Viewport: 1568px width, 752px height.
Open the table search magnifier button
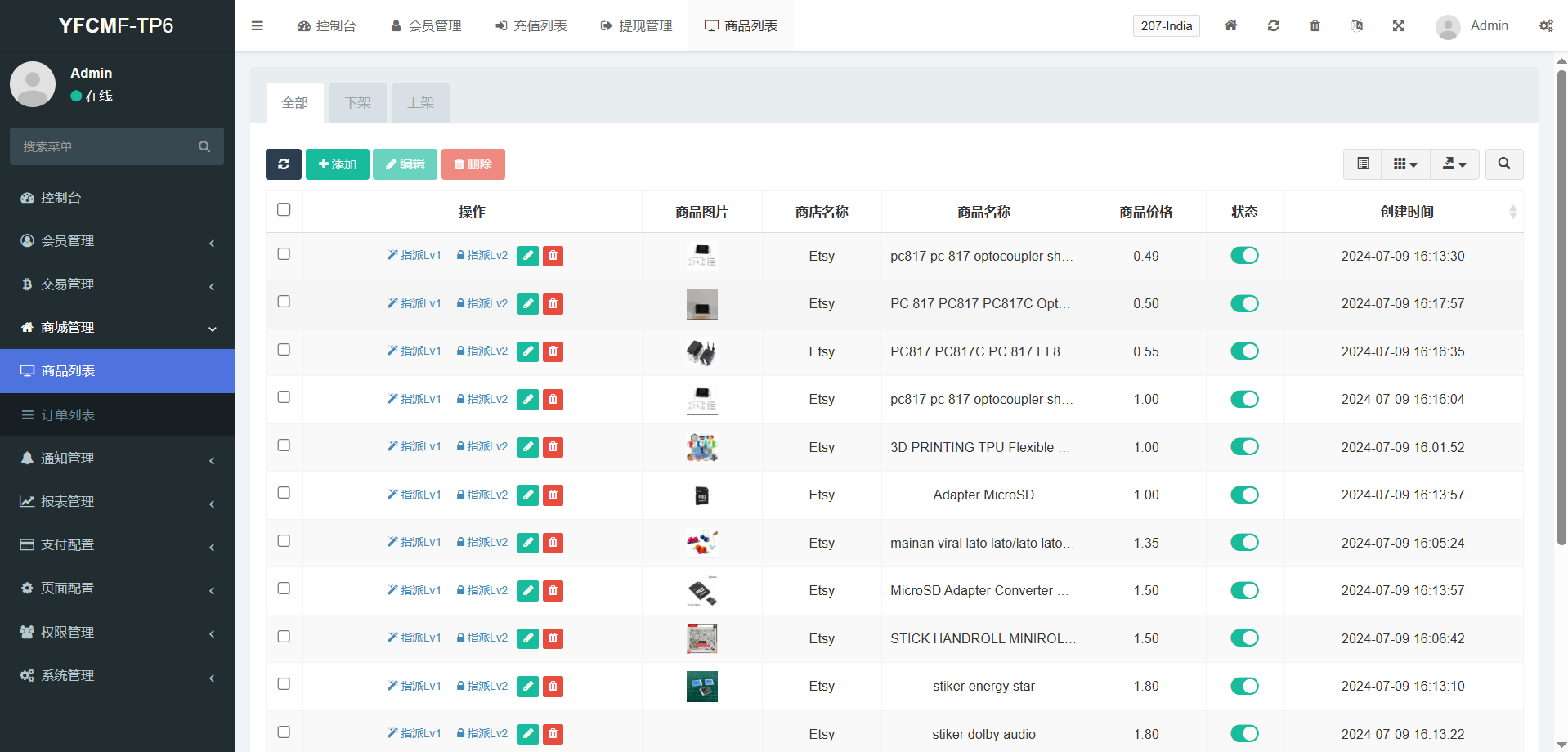click(1503, 164)
